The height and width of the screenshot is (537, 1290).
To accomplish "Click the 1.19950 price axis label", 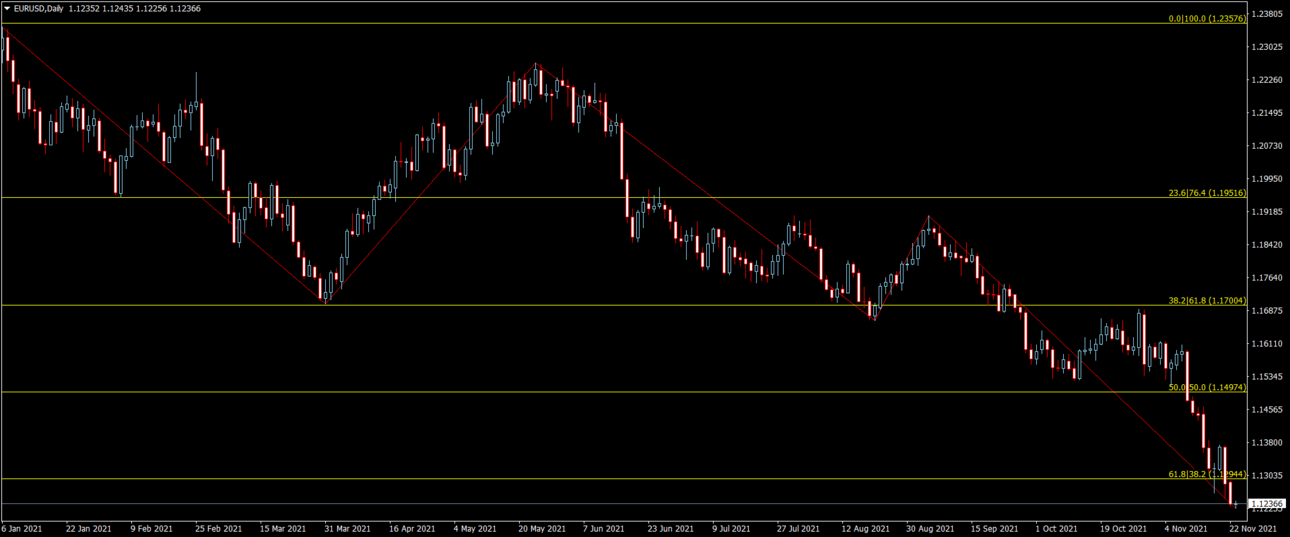I will click(1268, 179).
